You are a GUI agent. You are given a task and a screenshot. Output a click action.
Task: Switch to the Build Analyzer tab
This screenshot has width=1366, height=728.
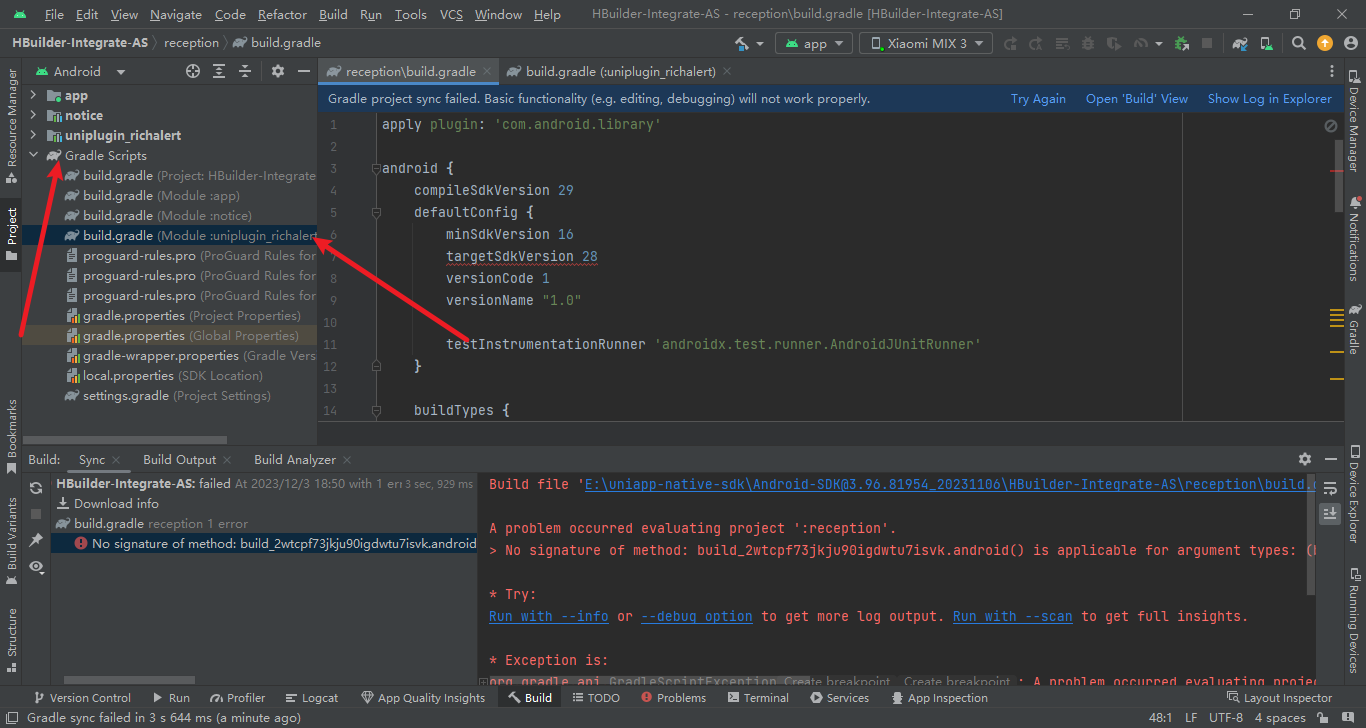point(294,459)
